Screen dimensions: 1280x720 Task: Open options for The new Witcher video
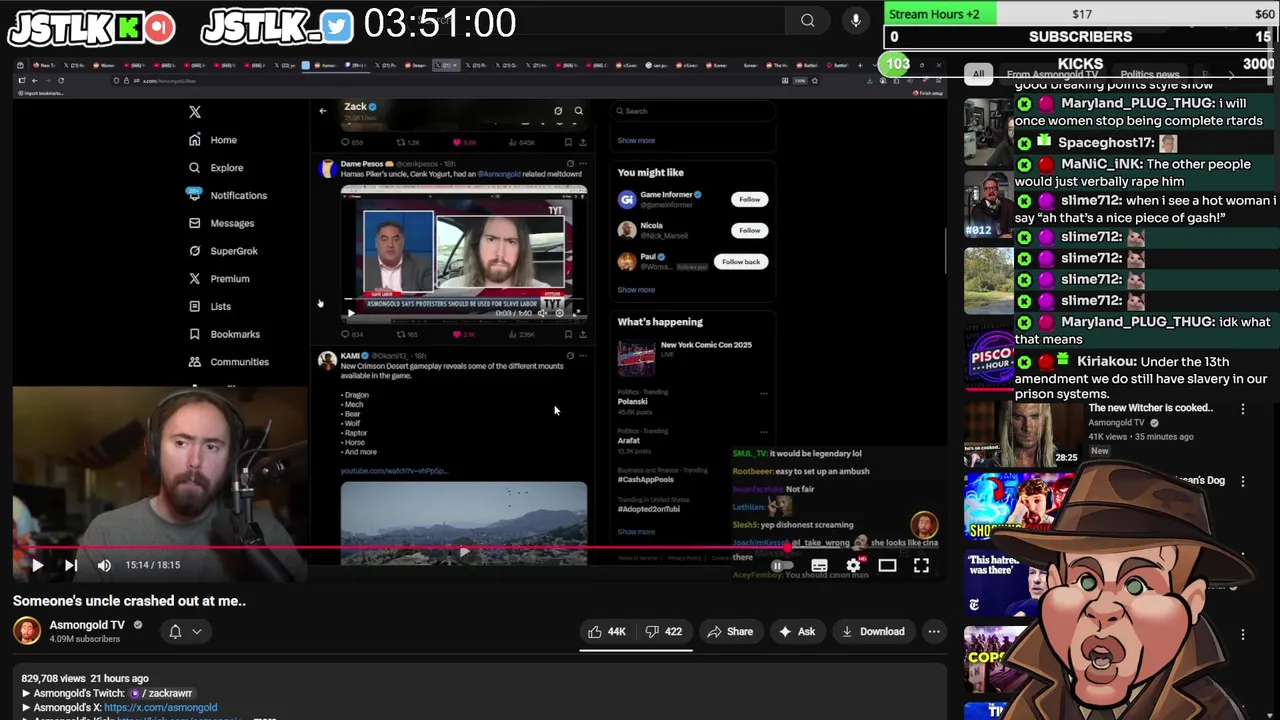click(x=1243, y=409)
